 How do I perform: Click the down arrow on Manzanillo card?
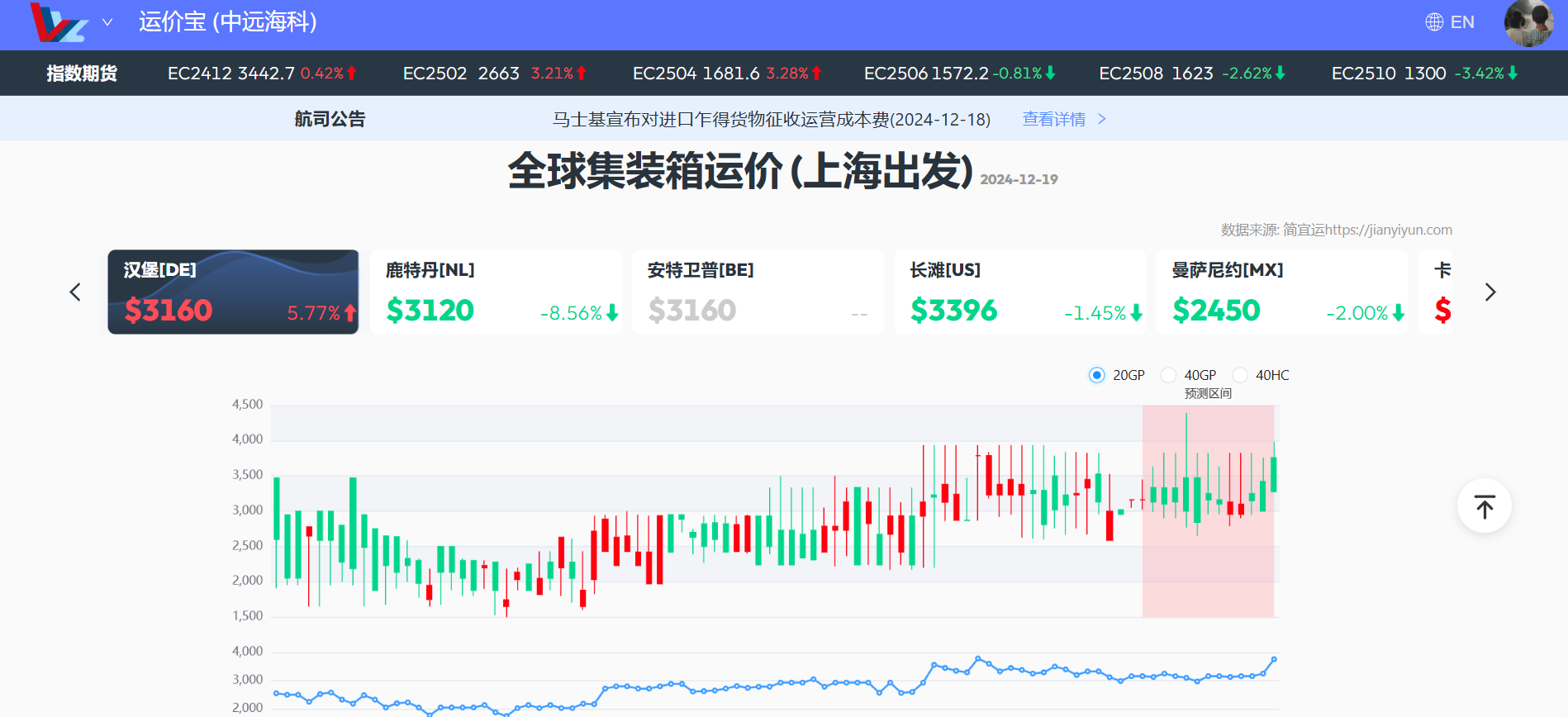[1398, 313]
